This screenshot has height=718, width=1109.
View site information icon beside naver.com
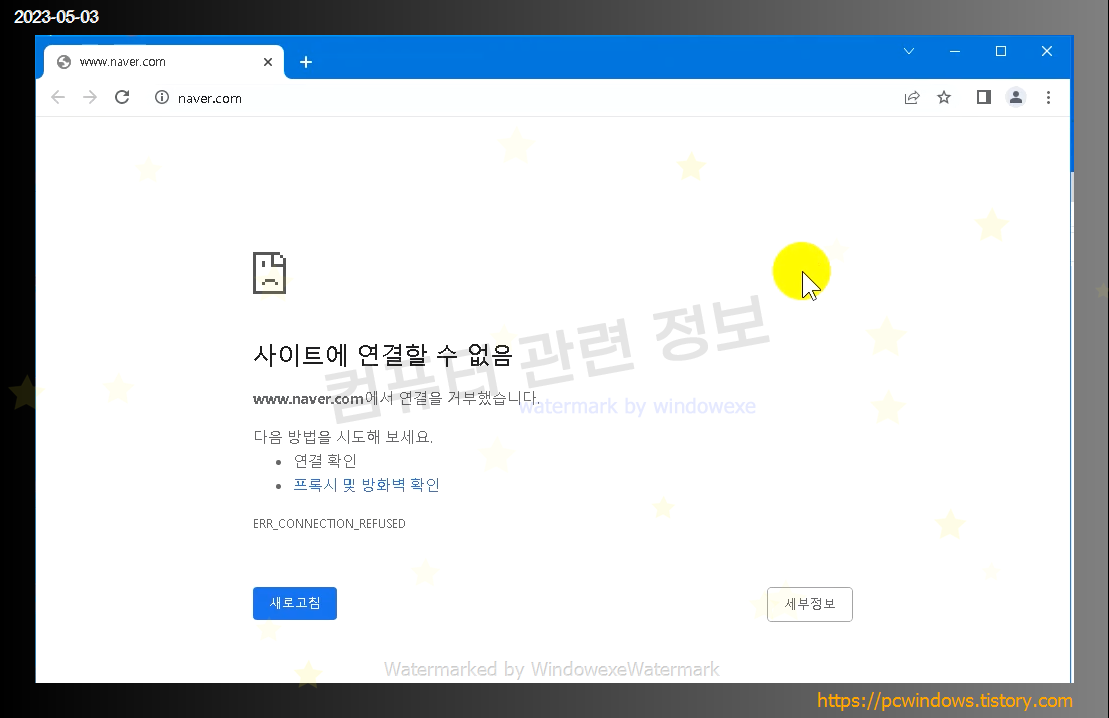[x=162, y=98]
